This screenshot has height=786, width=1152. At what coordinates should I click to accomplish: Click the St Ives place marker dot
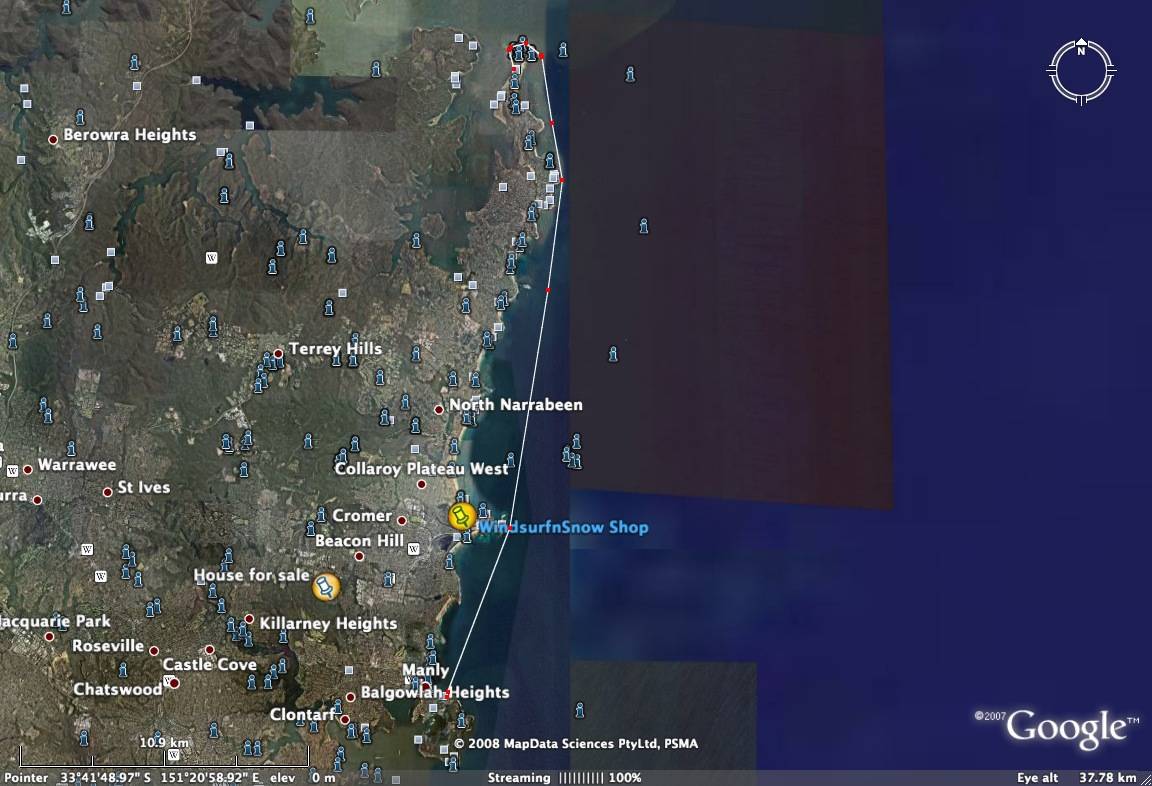[107, 492]
